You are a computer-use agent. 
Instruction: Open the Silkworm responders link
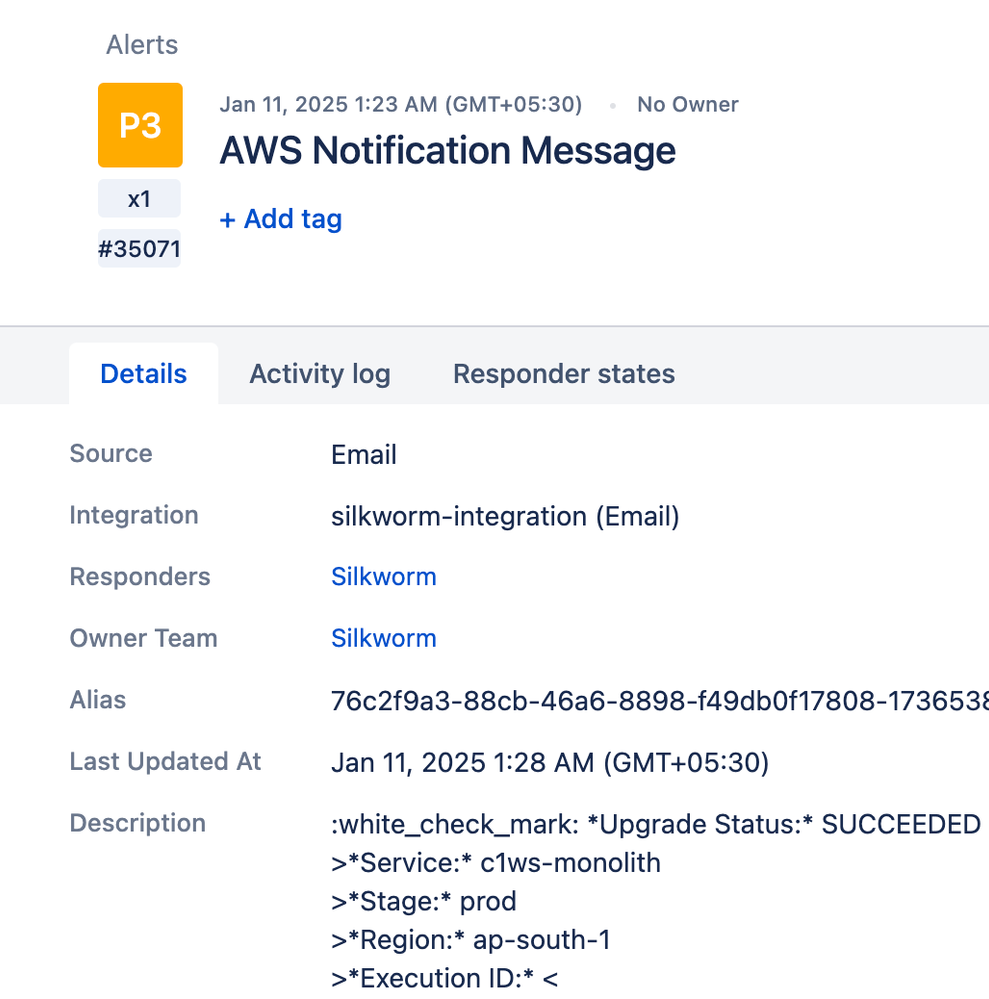(383, 576)
